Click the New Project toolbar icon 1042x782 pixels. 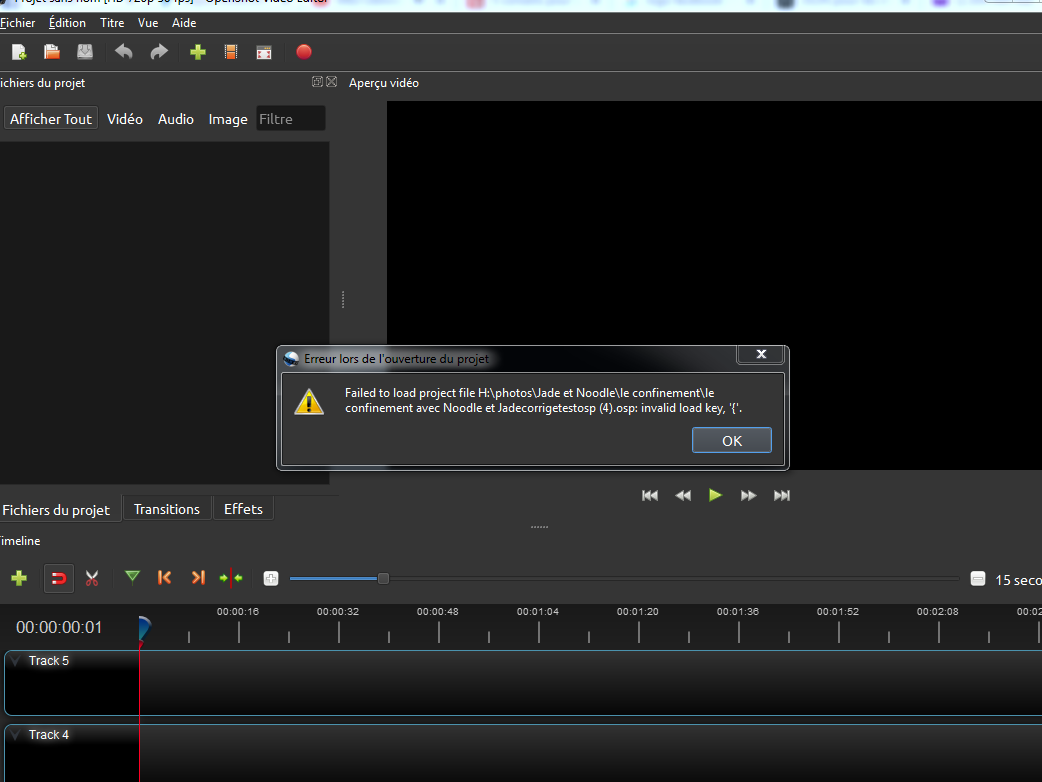point(19,52)
